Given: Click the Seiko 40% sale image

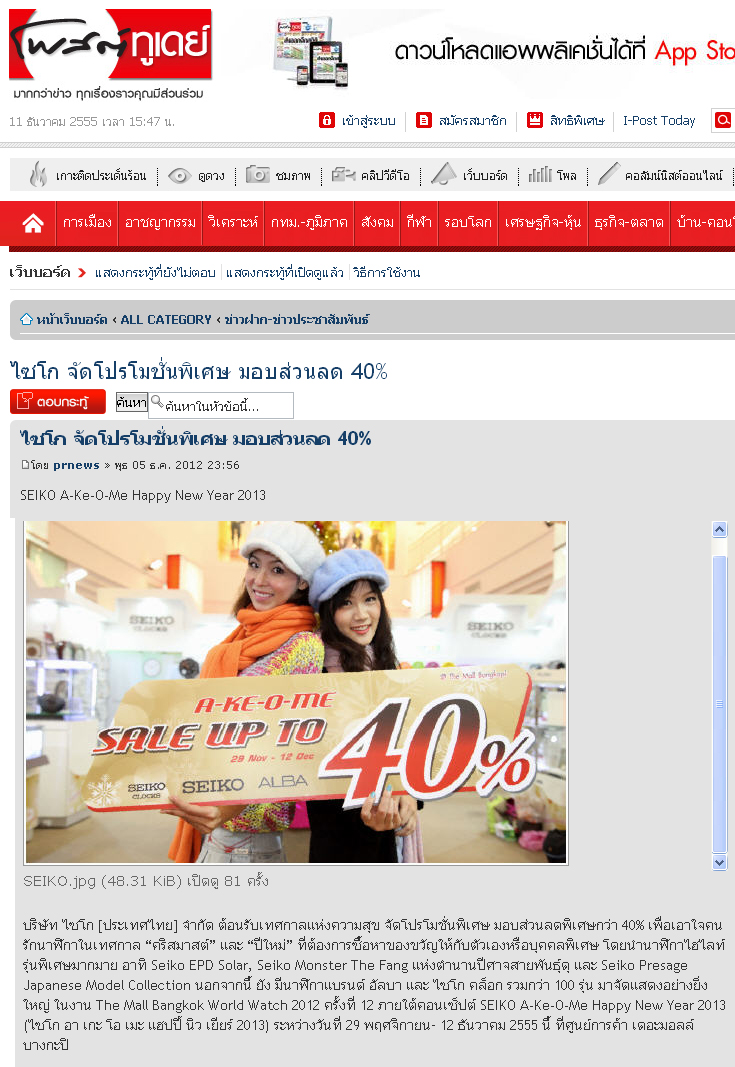Looking at the screenshot, I should 296,692.
